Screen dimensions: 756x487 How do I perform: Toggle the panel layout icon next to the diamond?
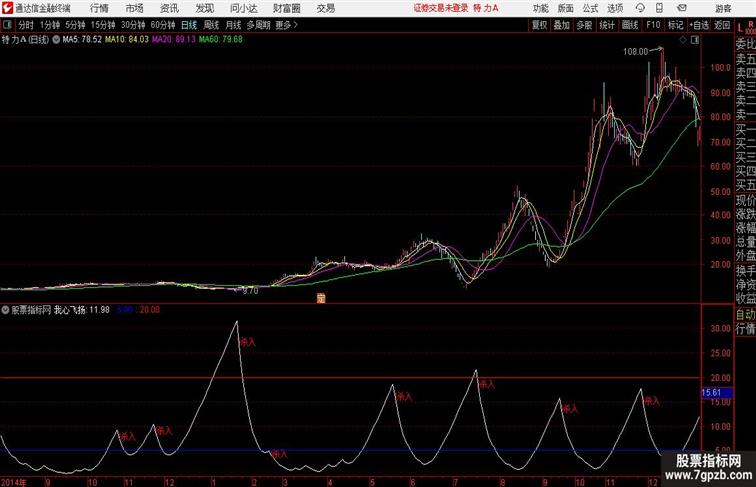[695, 40]
